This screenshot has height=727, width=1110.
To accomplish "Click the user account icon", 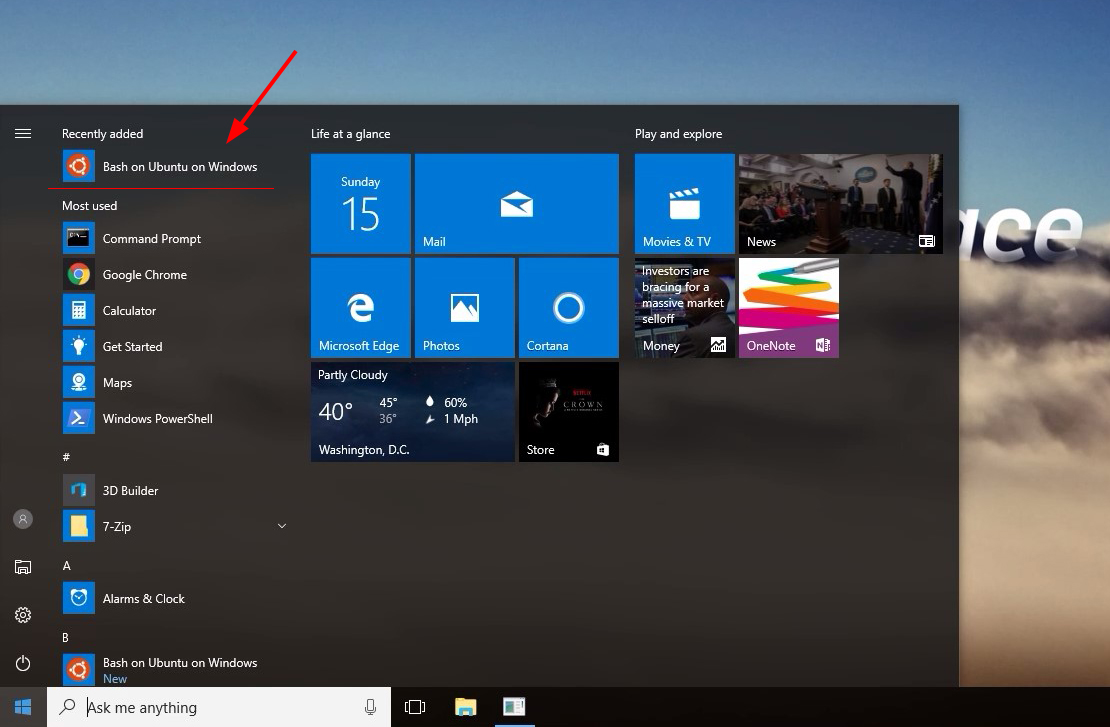I will click(x=23, y=519).
